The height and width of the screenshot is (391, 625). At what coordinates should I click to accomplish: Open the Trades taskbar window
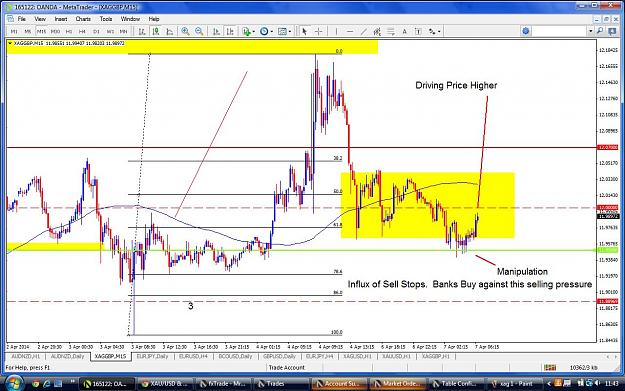[281, 384]
